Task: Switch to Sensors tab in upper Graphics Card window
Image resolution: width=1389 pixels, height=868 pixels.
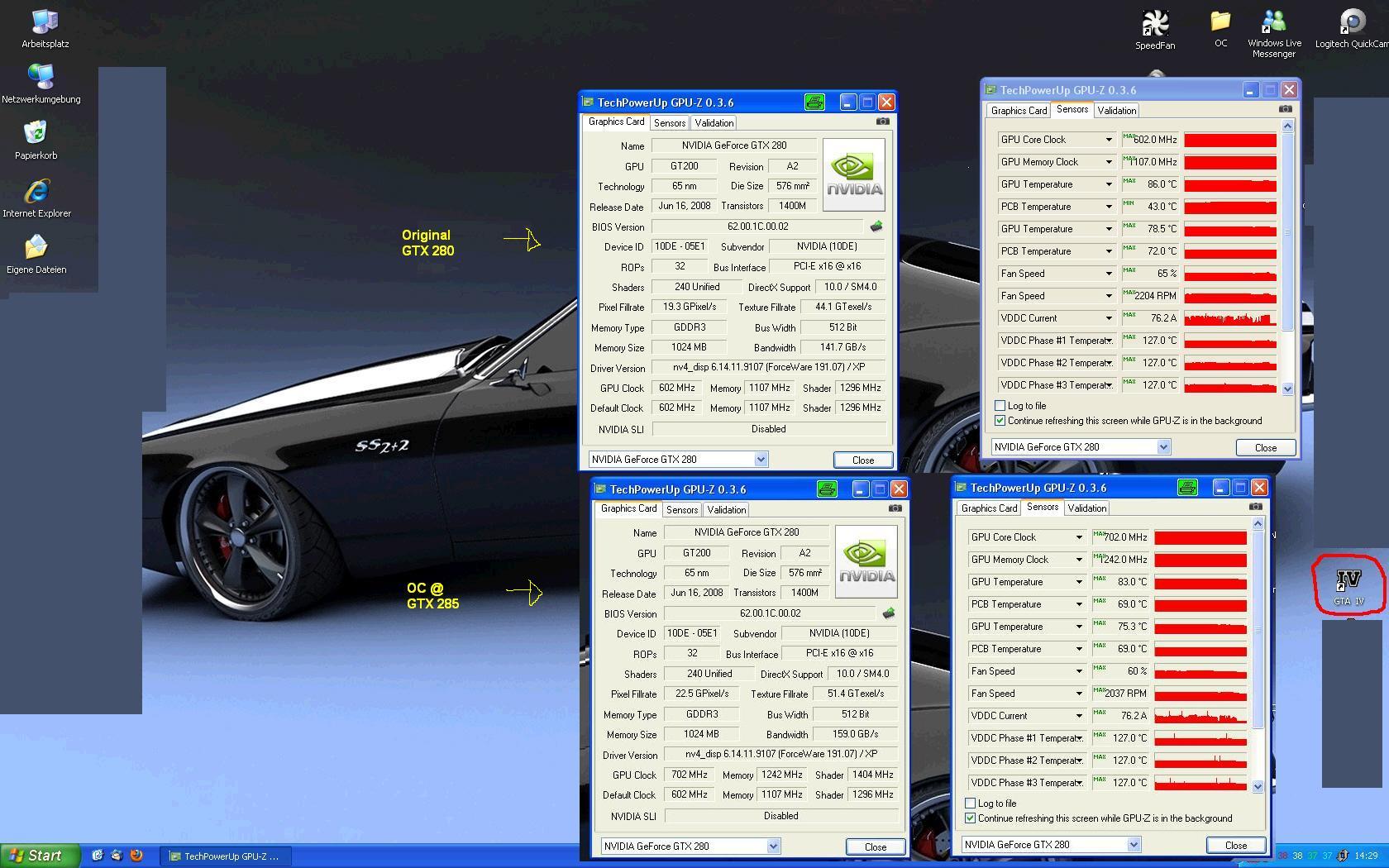Action: pyautogui.click(x=670, y=123)
